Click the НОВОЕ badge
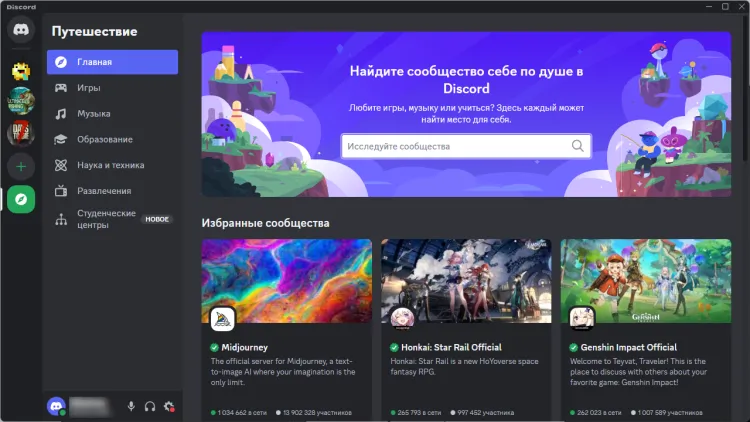 pyautogui.click(x=157, y=219)
